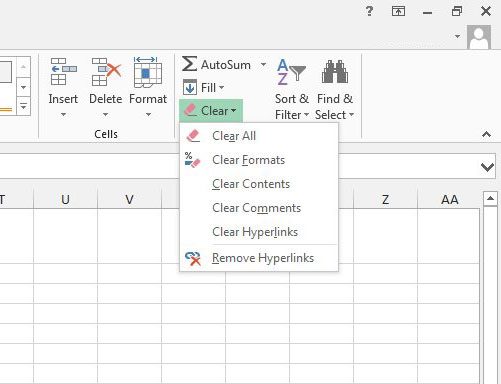Click the AutoSum sigma icon
This screenshot has width=501, height=384.
coord(189,64)
